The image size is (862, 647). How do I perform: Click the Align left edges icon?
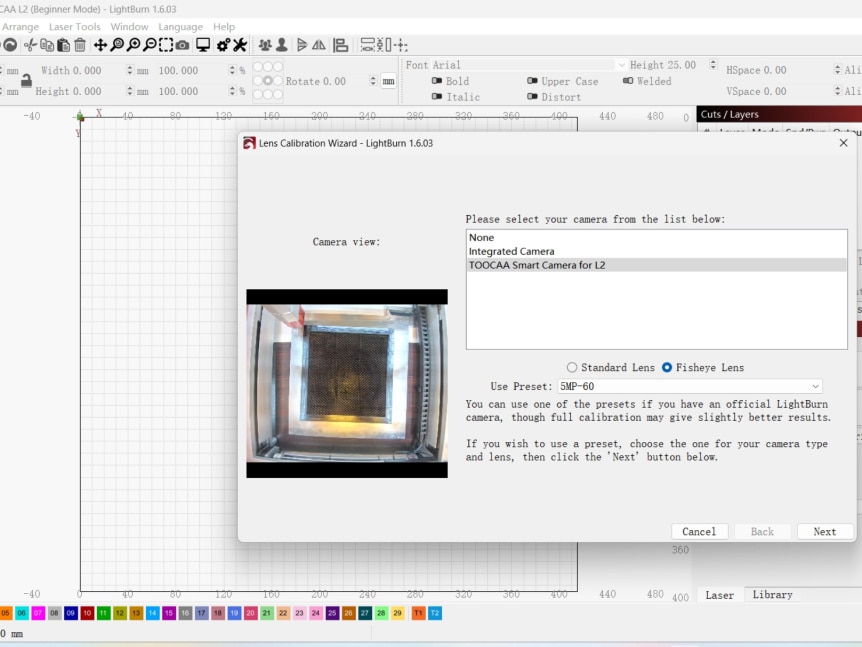[x=341, y=45]
